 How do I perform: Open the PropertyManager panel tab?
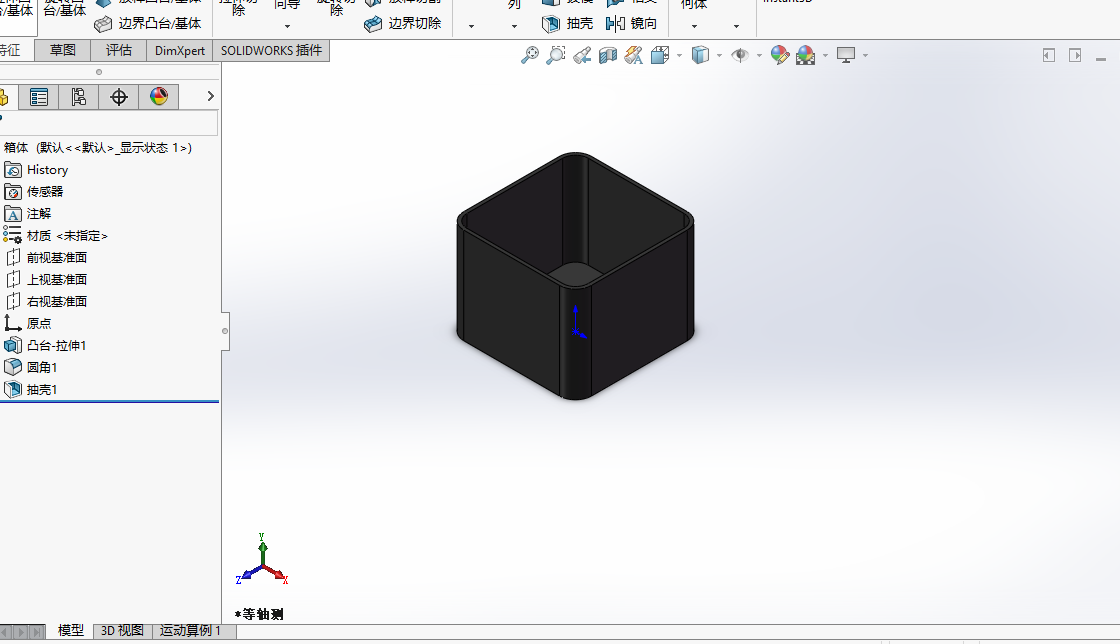click(x=39, y=97)
